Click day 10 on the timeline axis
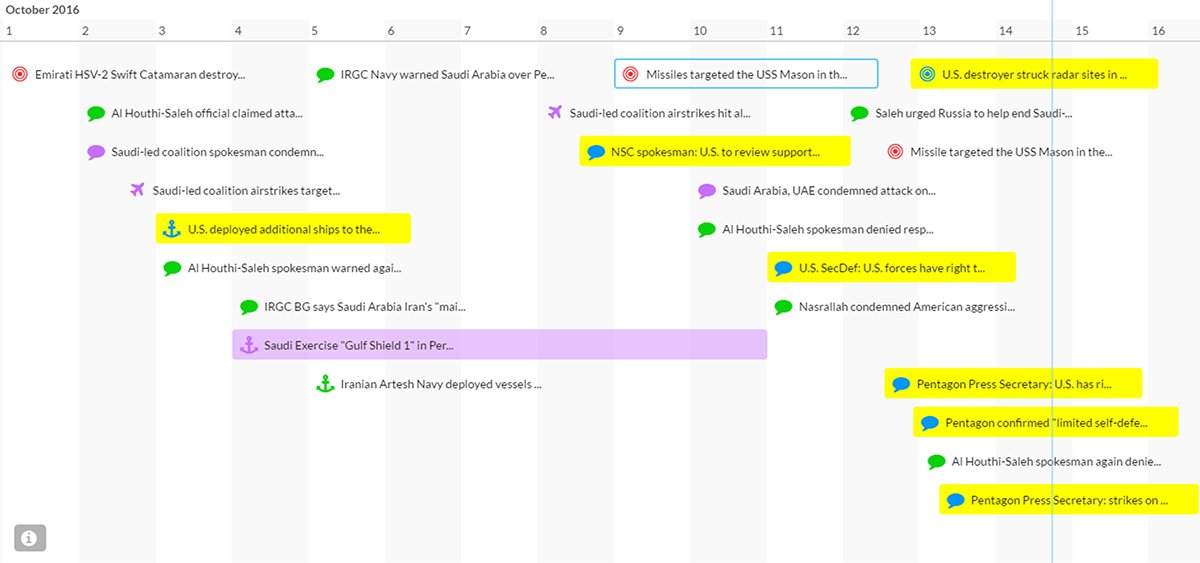The image size is (1200, 563). (x=700, y=31)
